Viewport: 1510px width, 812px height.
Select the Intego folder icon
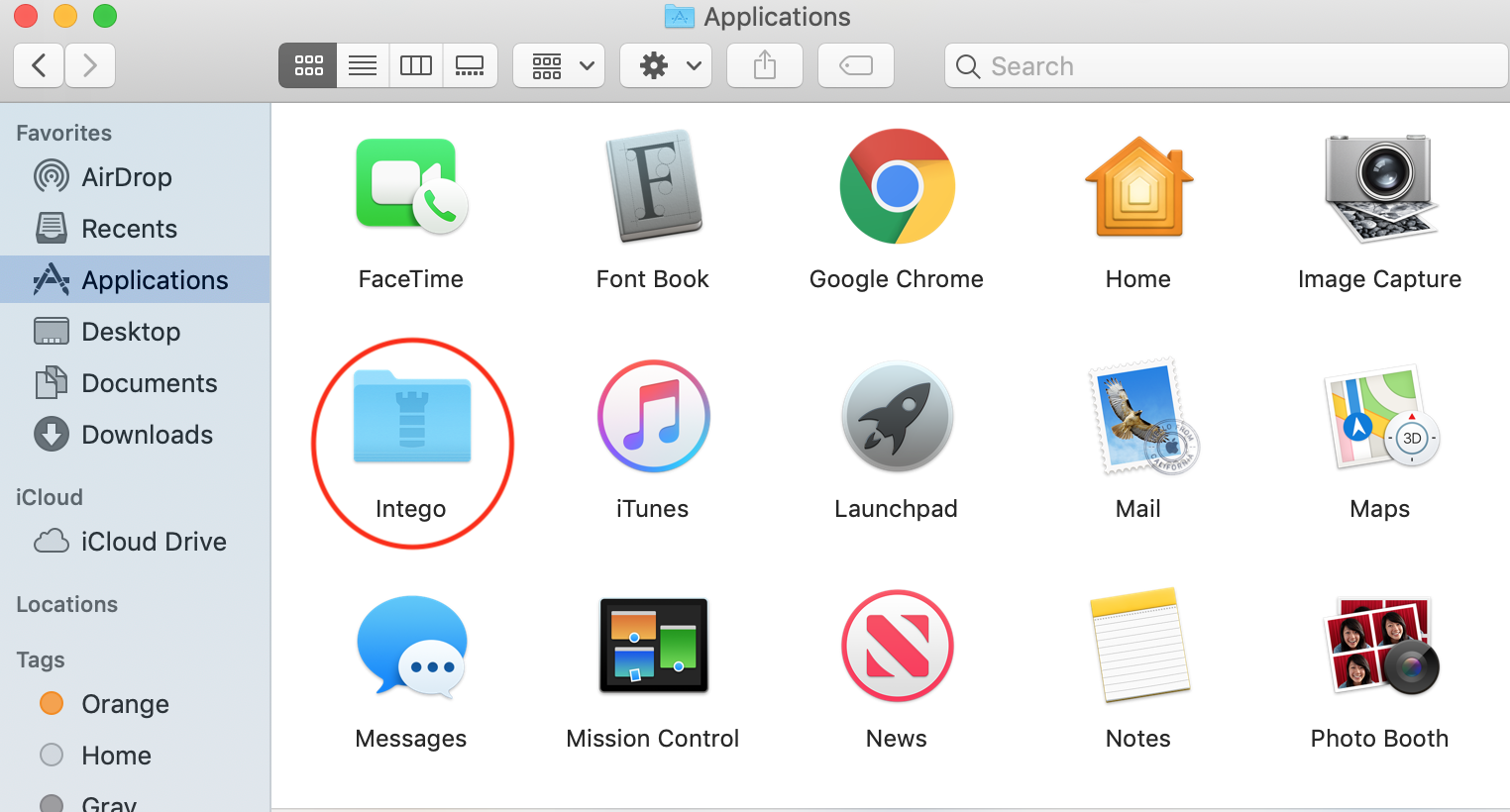[x=412, y=417]
